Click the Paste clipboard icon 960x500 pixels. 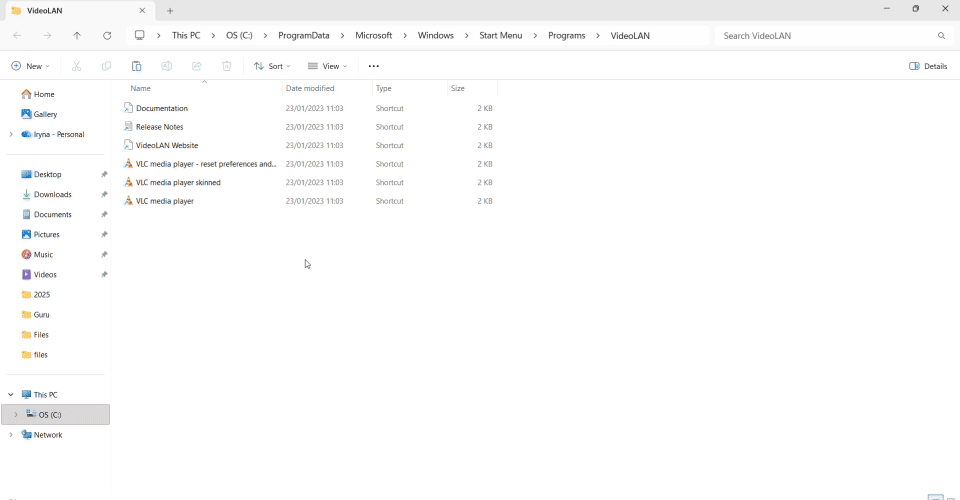click(x=137, y=66)
